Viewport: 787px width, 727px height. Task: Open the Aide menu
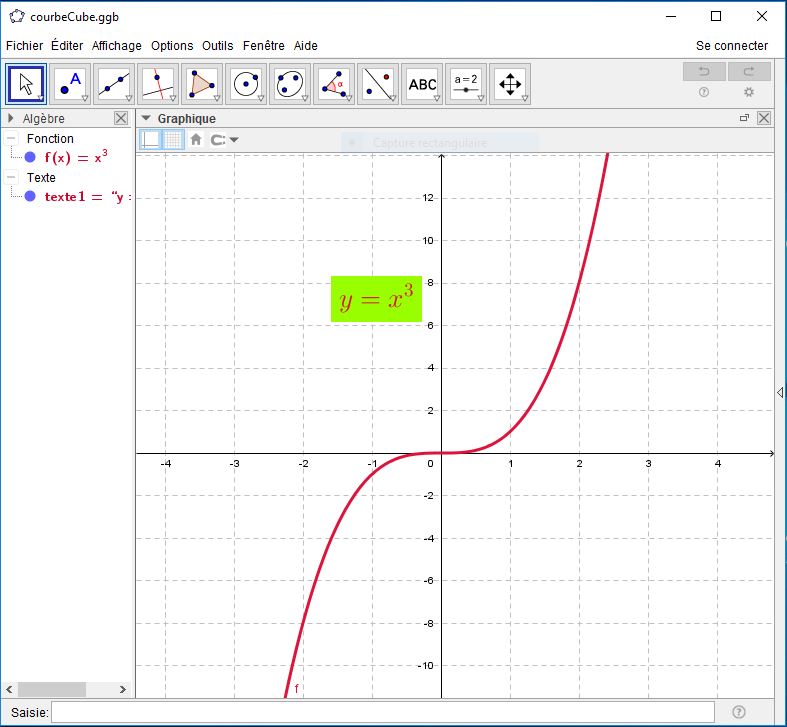point(306,46)
